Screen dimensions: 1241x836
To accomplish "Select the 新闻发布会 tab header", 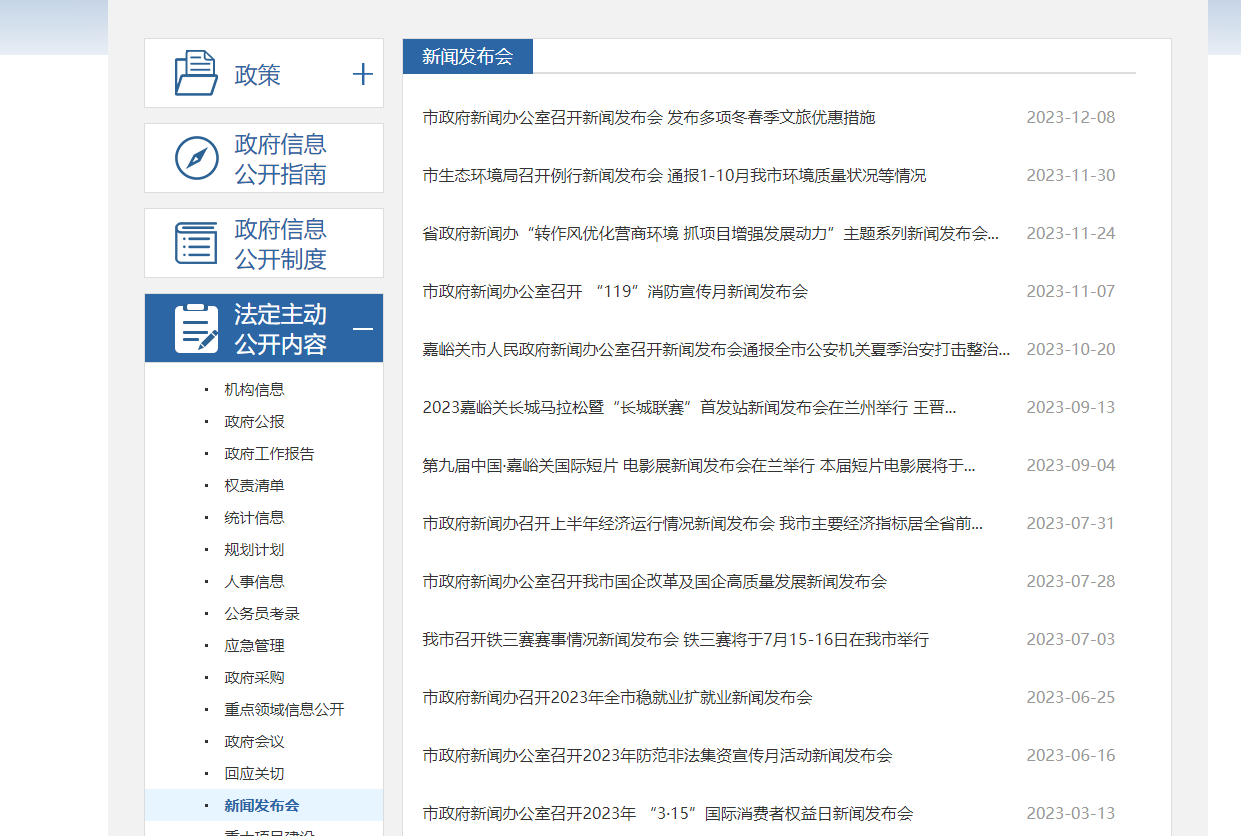I will (467, 57).
